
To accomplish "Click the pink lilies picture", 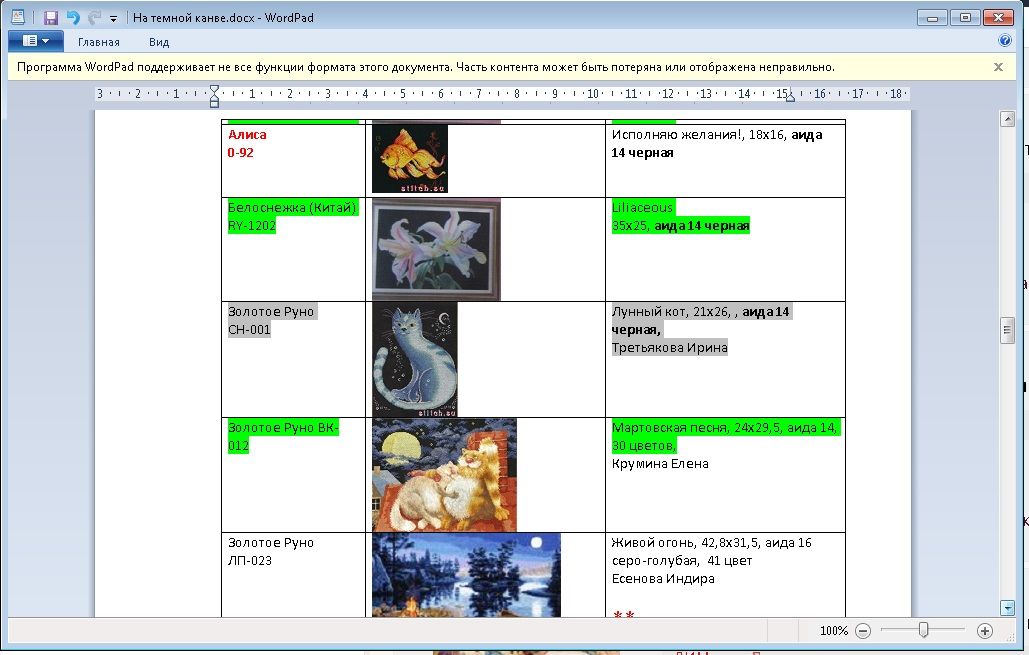I will [436, 249].
